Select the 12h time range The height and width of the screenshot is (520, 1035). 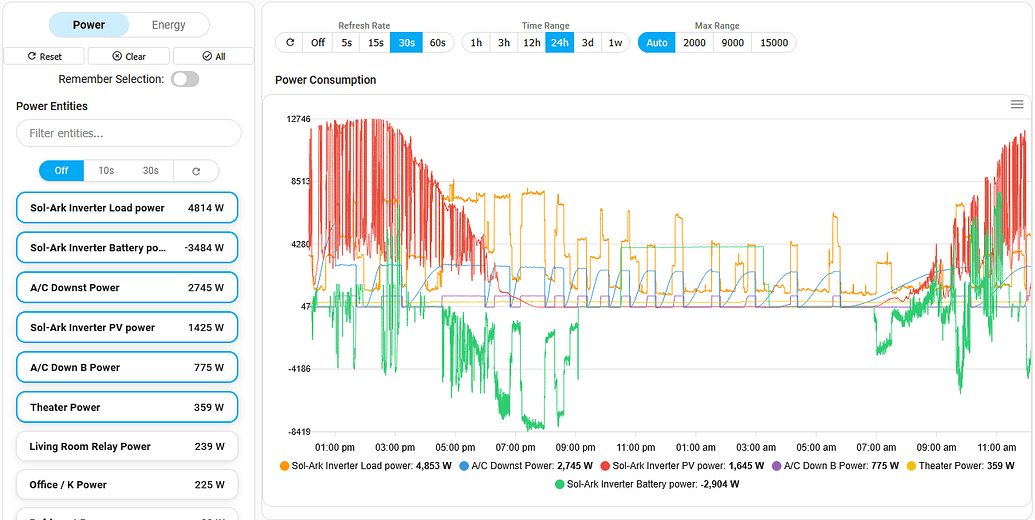click(x=531, y=42)
